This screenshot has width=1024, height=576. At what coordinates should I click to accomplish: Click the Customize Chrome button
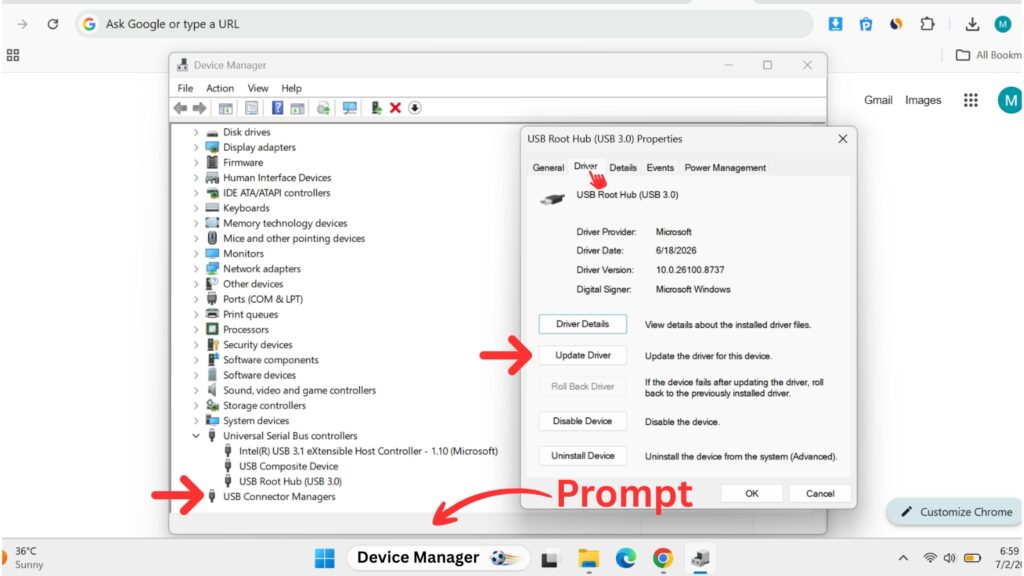click(956, 512)
